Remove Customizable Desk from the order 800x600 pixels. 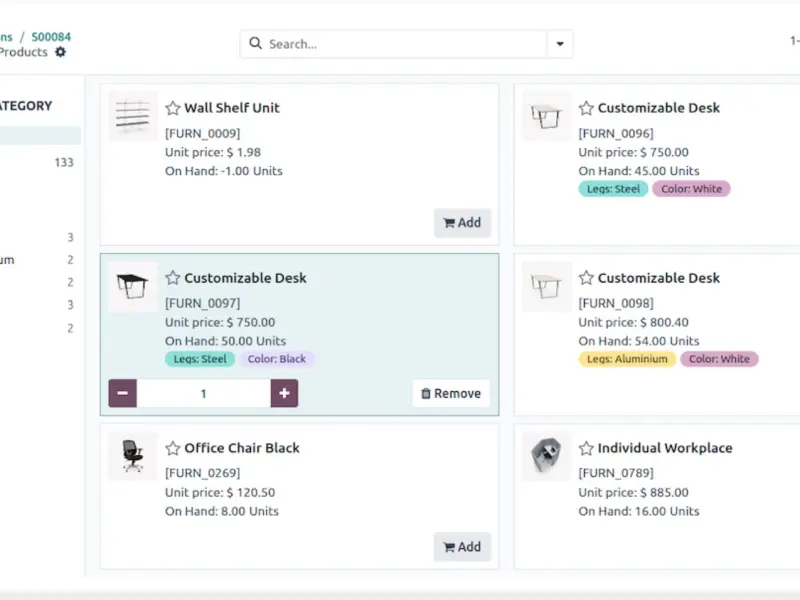pyautogui.click(x=451, y=393)
